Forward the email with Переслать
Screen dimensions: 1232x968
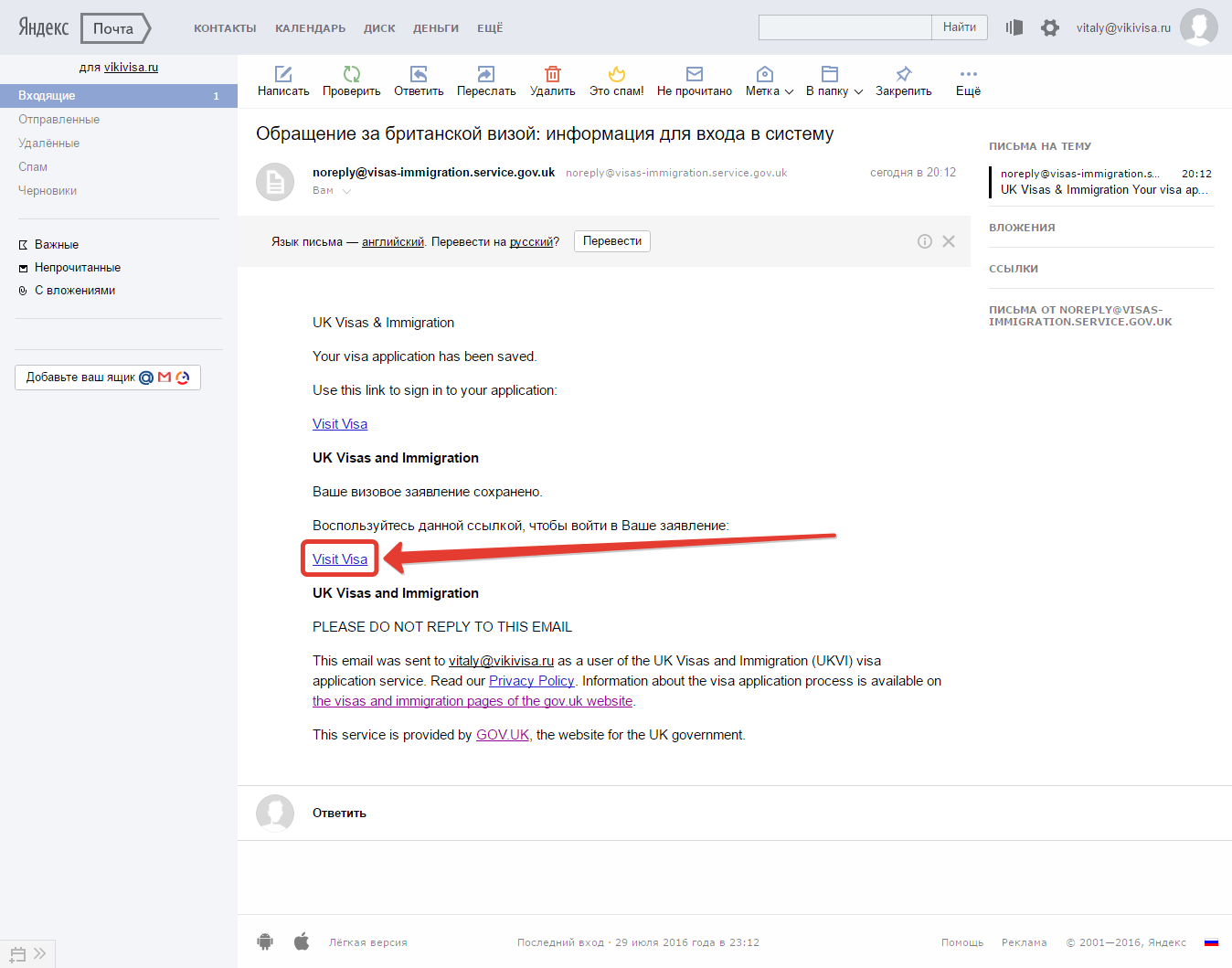coord(486,81)
